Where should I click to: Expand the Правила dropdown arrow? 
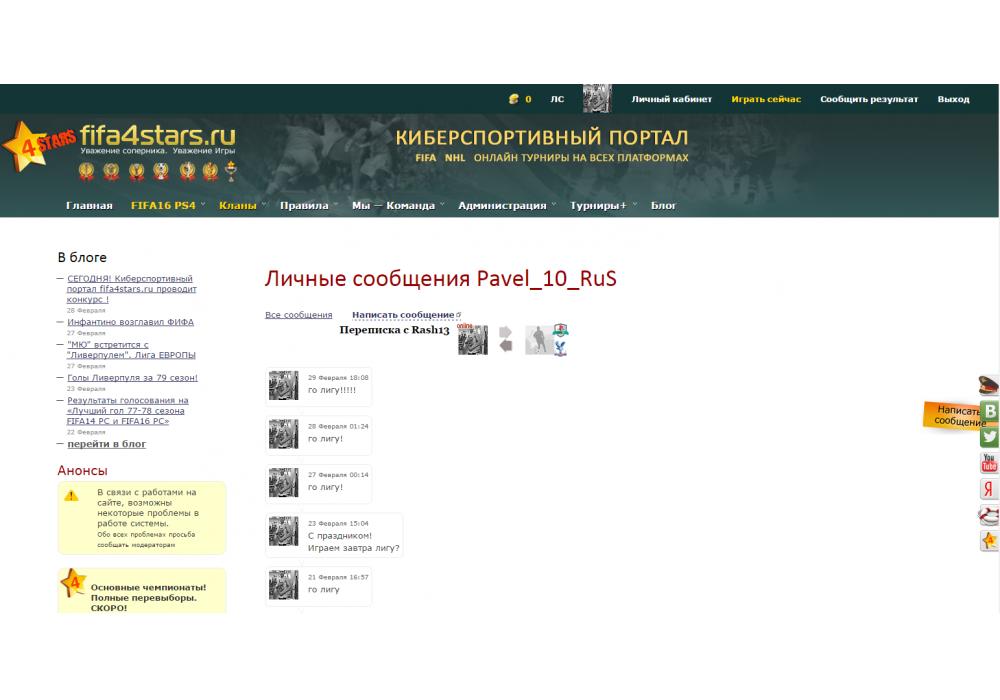pyautogui.click(x=335, y=205)
